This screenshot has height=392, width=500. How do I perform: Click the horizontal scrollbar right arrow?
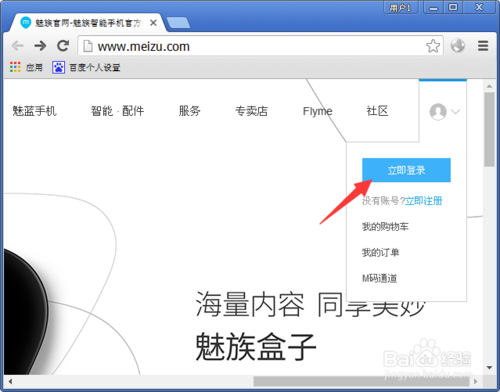476,381
